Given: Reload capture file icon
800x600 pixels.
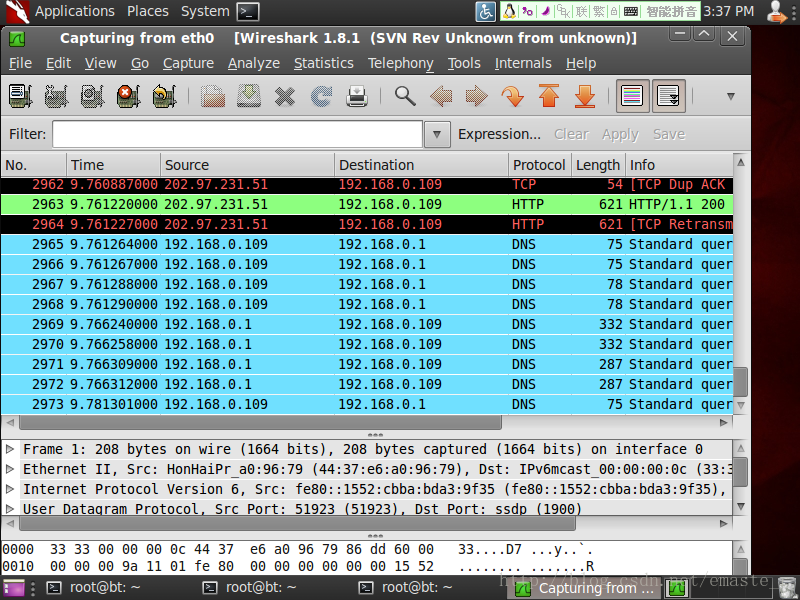Looking at the screenshot, I should point(321,96).
